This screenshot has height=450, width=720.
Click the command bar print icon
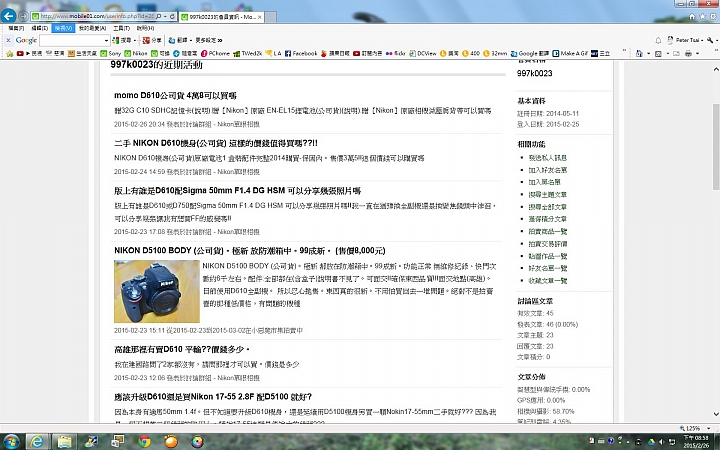click(x=688, y=53)
